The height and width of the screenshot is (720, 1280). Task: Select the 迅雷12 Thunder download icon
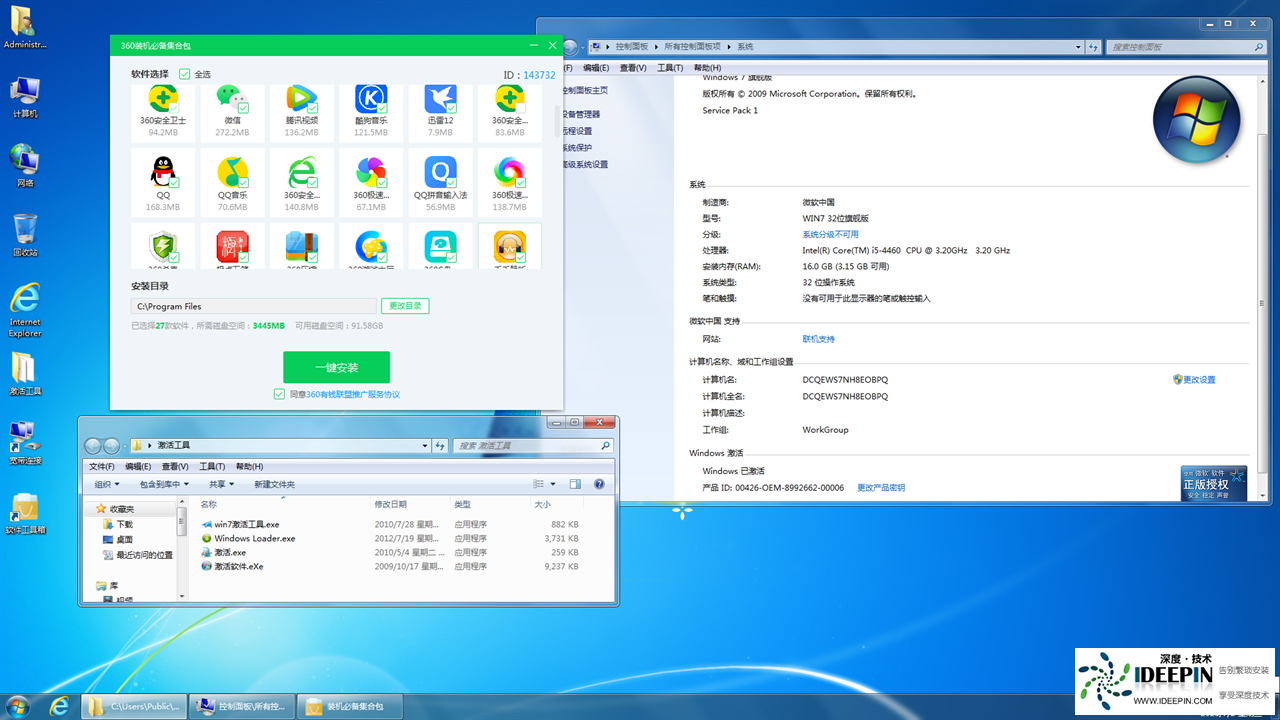click(x=440, y=98)
